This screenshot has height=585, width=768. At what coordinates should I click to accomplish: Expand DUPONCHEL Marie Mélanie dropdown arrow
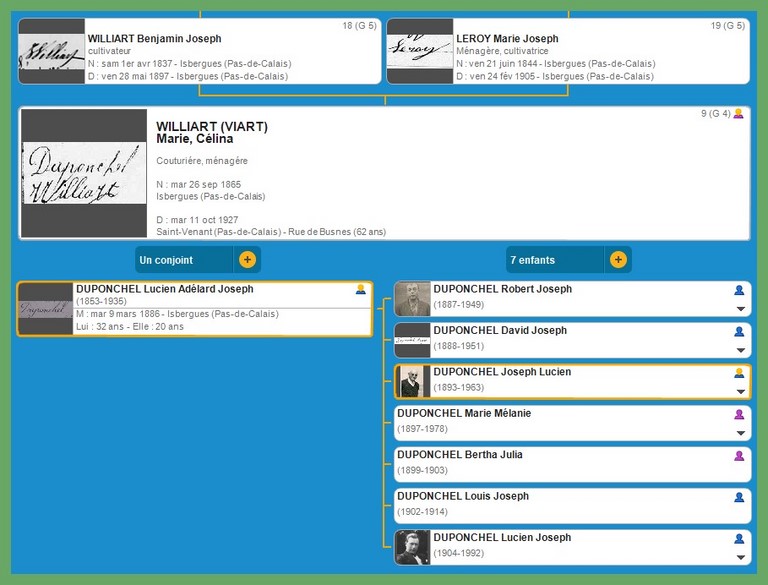click(741, 433)
